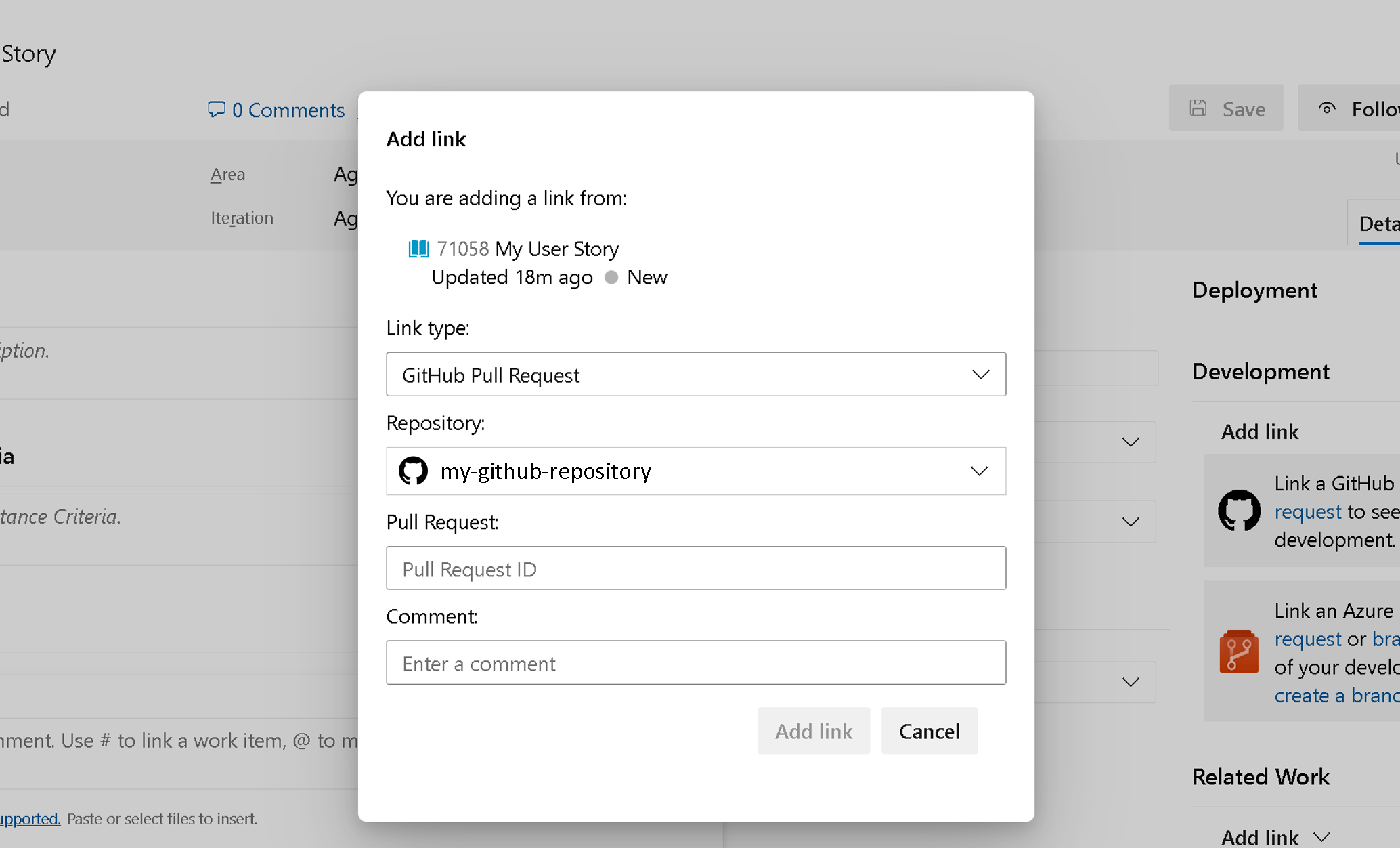Expand the Repository dropdown chevron

[x=979, y=471]
